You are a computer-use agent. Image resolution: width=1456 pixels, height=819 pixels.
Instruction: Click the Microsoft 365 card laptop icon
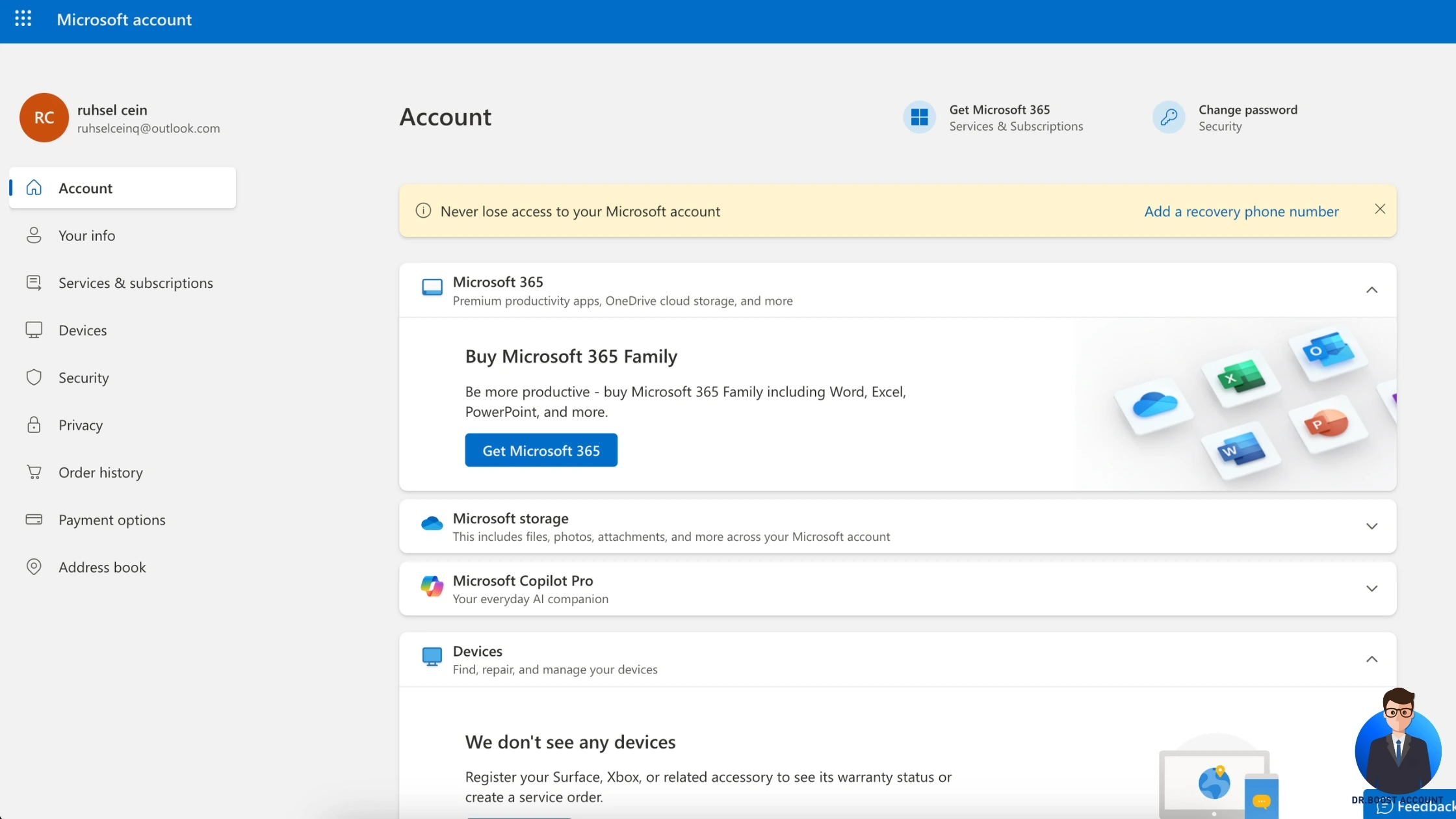coord(432,287)
